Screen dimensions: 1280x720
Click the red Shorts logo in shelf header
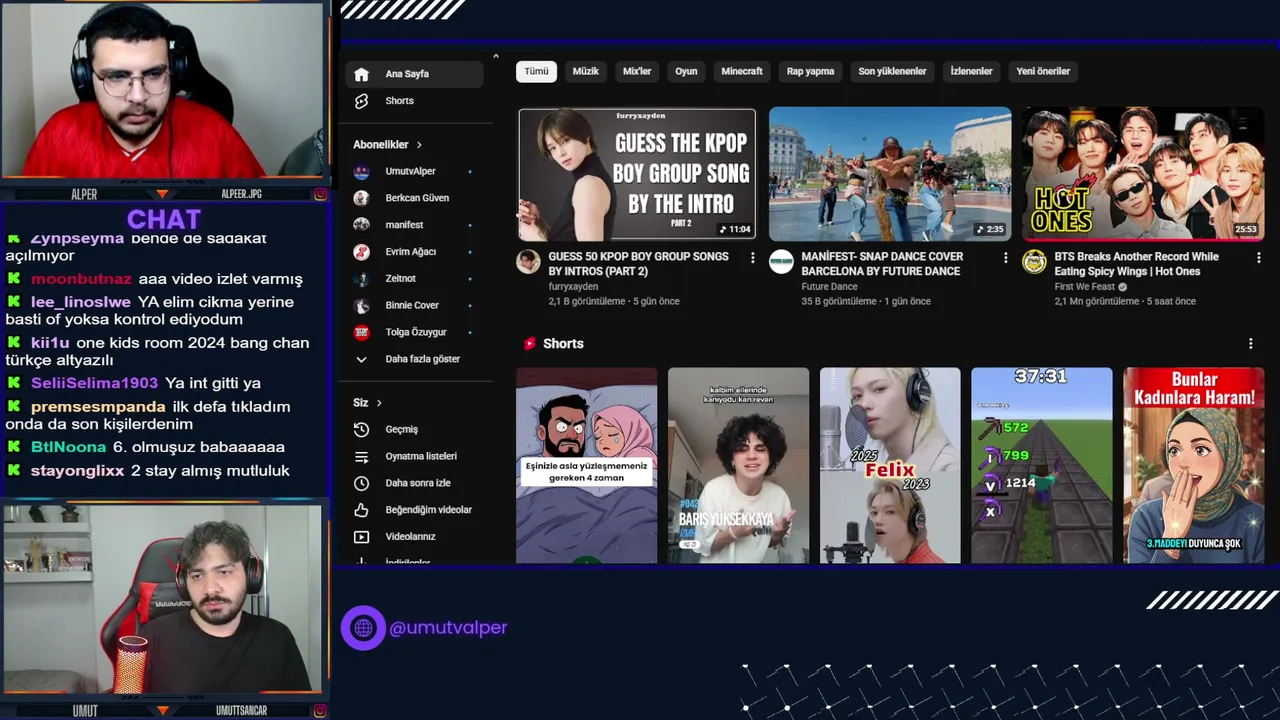pos(530,344)
